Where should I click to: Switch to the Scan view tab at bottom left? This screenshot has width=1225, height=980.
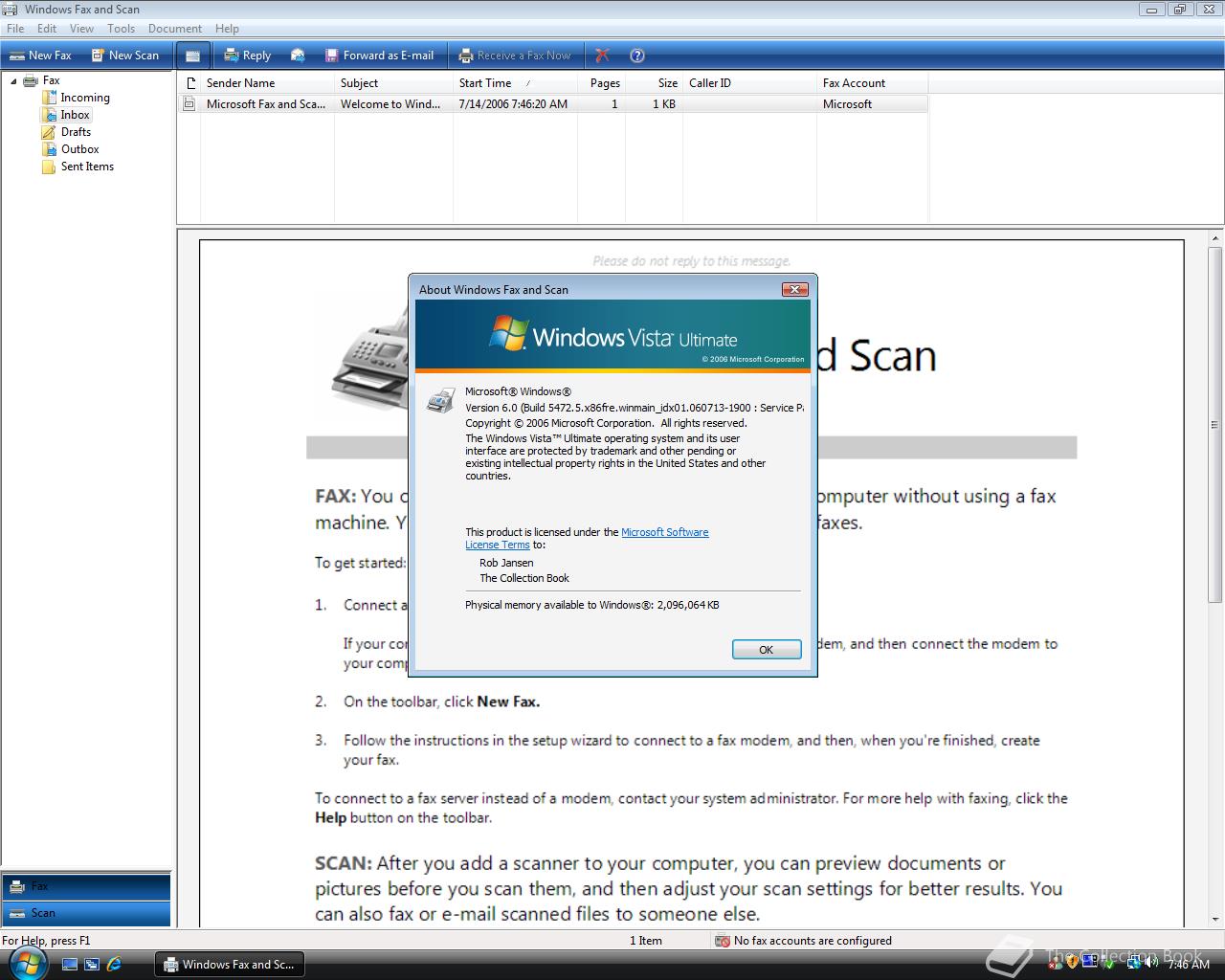pyautogui.click(x=86, y=913)
